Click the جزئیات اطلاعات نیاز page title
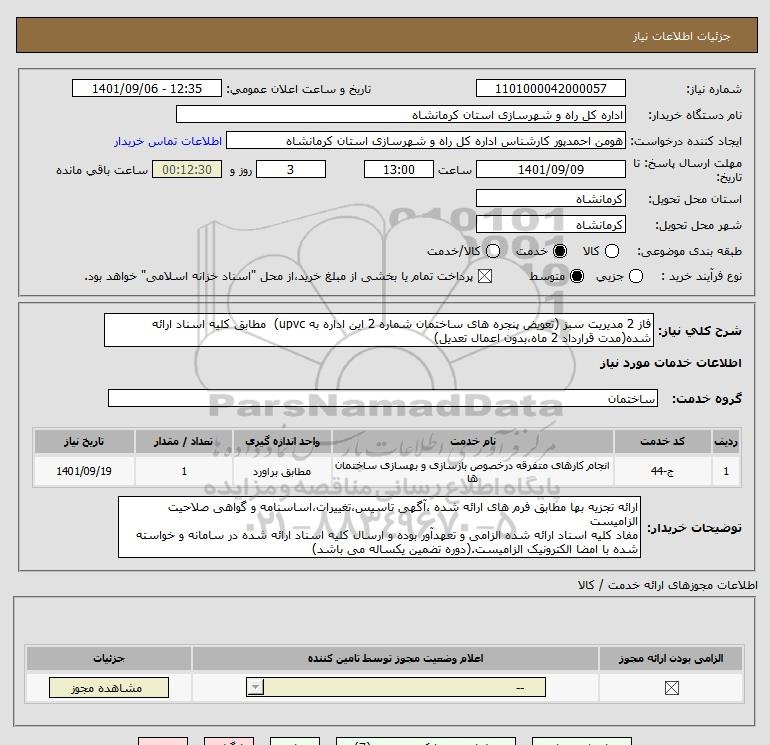The height and width of the screenshot is (745, 770). 682,36
